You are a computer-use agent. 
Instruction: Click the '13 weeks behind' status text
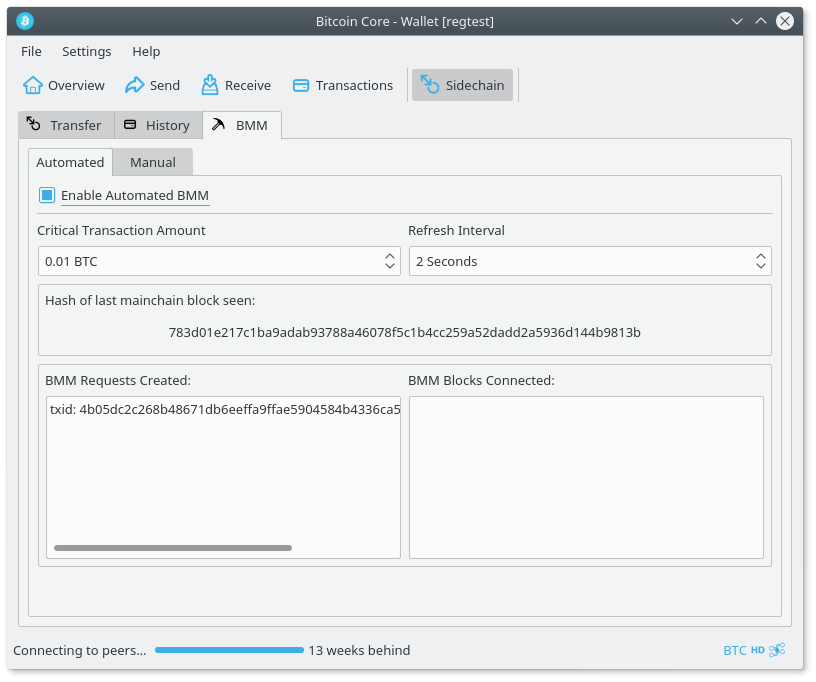(x=359, y=650)
